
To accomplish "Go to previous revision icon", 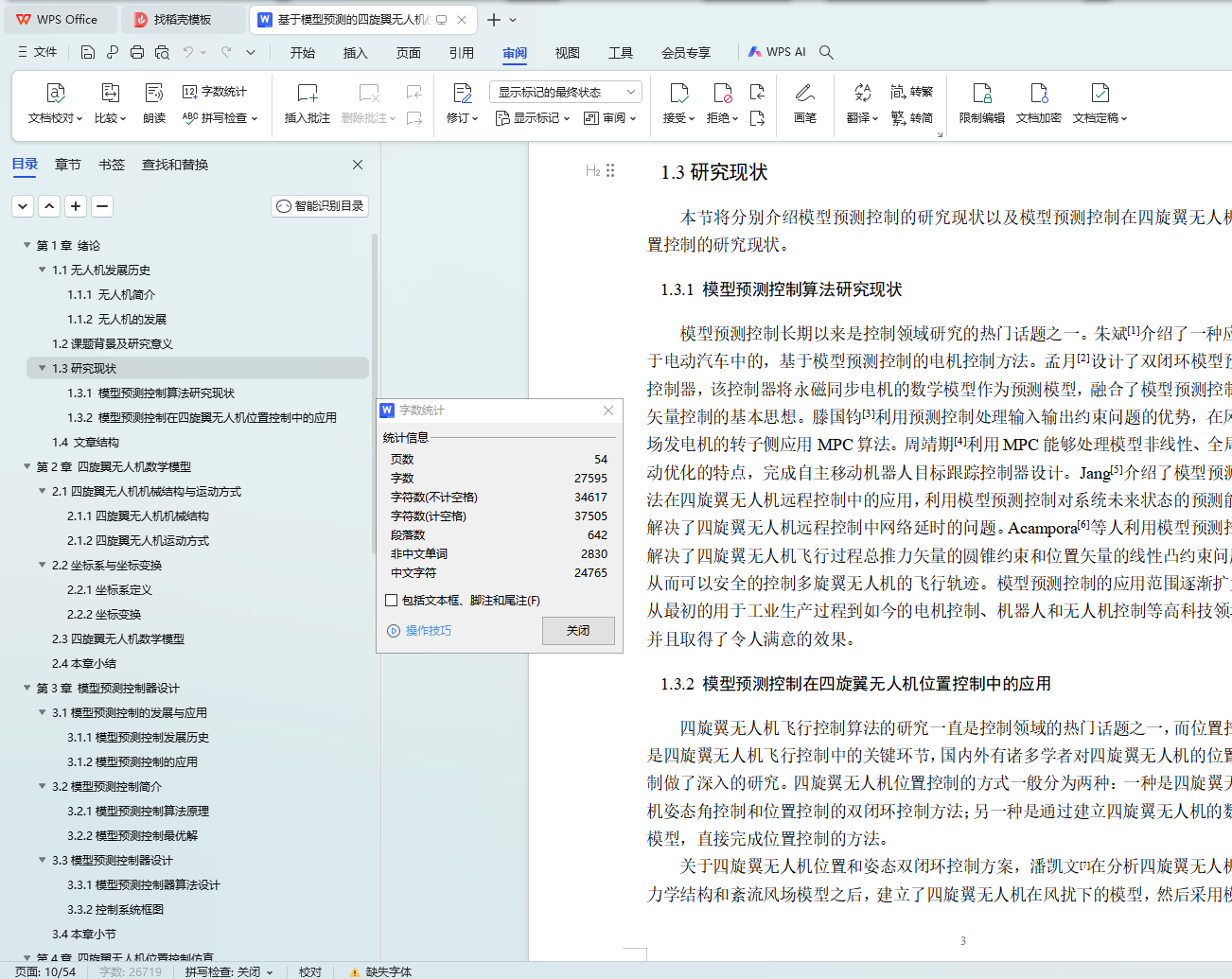I will pos(757,92).
